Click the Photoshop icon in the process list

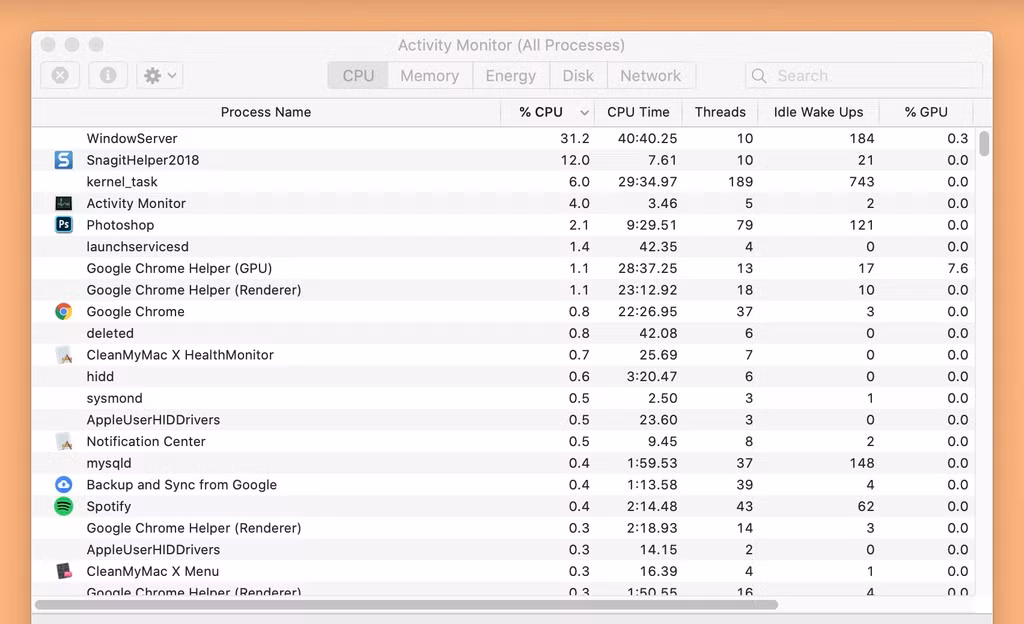tap(63, 225)
